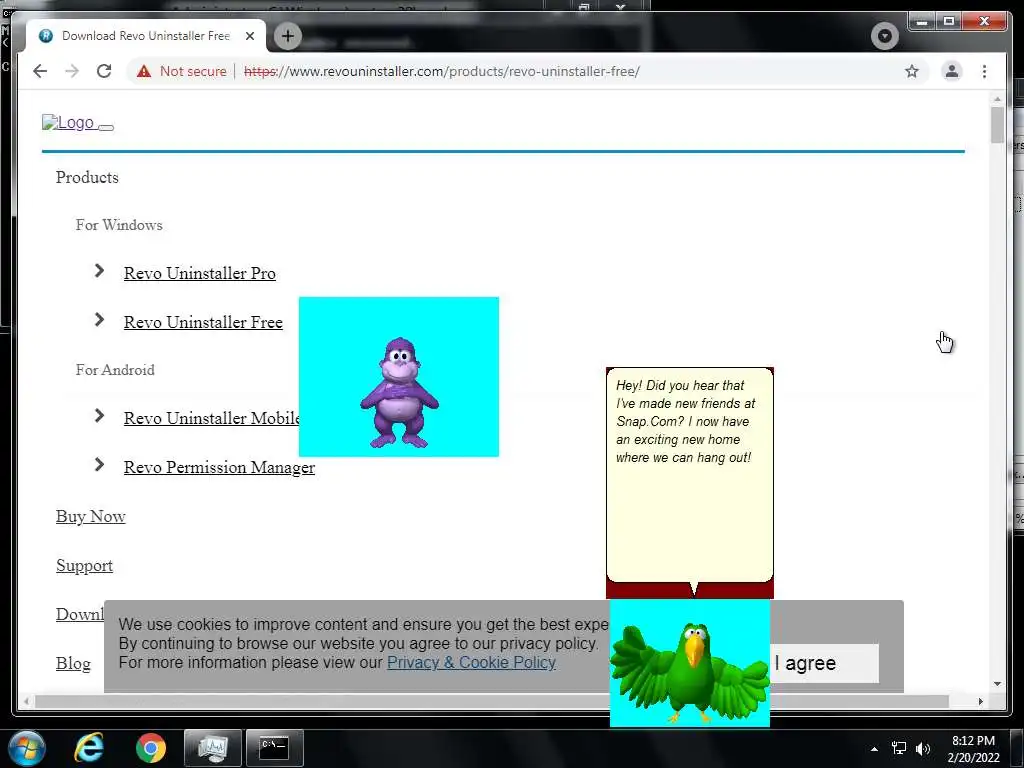
Task: Open Revo Permission Manager link
Action: click(x=219, y=467)
